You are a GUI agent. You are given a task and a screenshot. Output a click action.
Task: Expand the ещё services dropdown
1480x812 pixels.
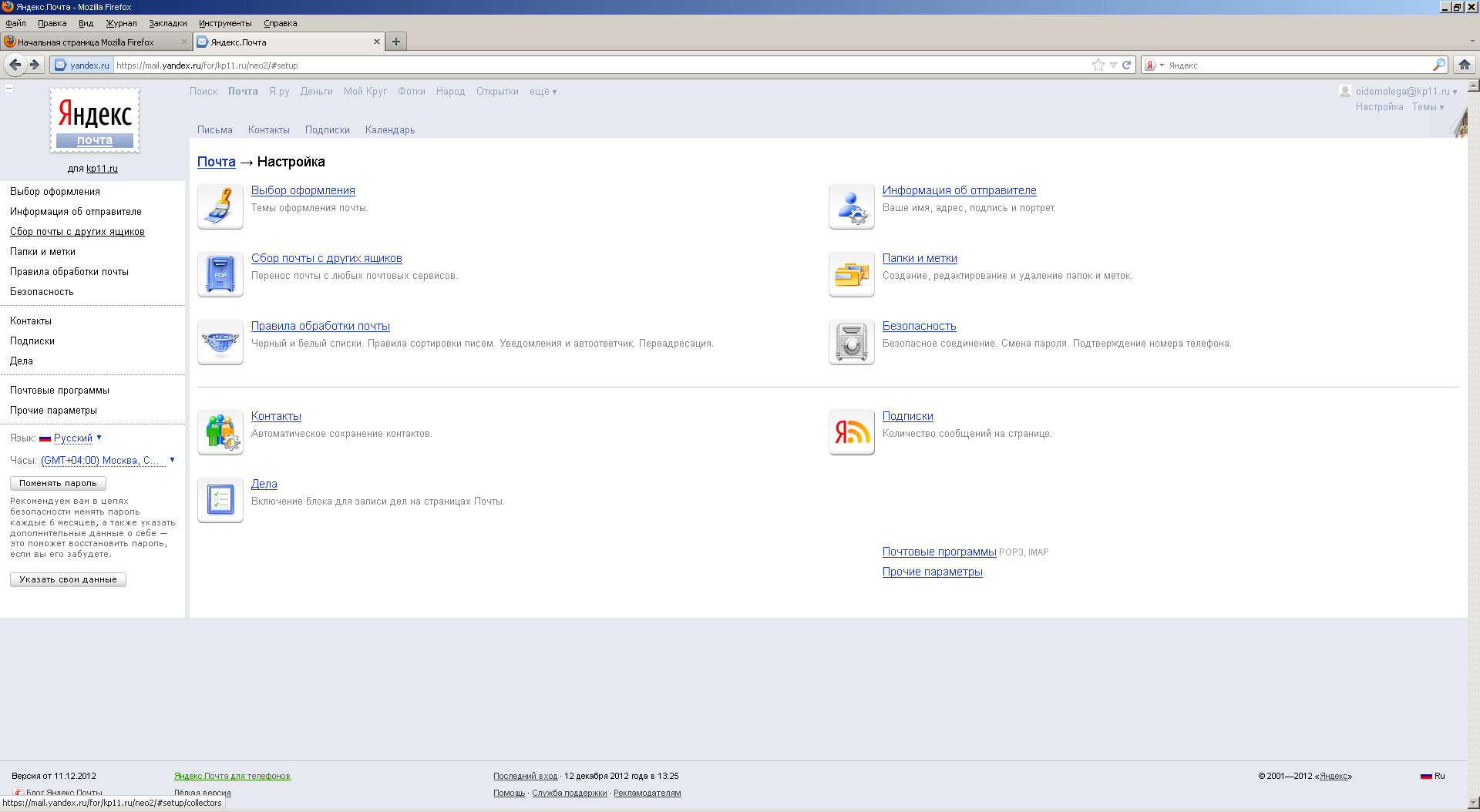click(543, 91)
